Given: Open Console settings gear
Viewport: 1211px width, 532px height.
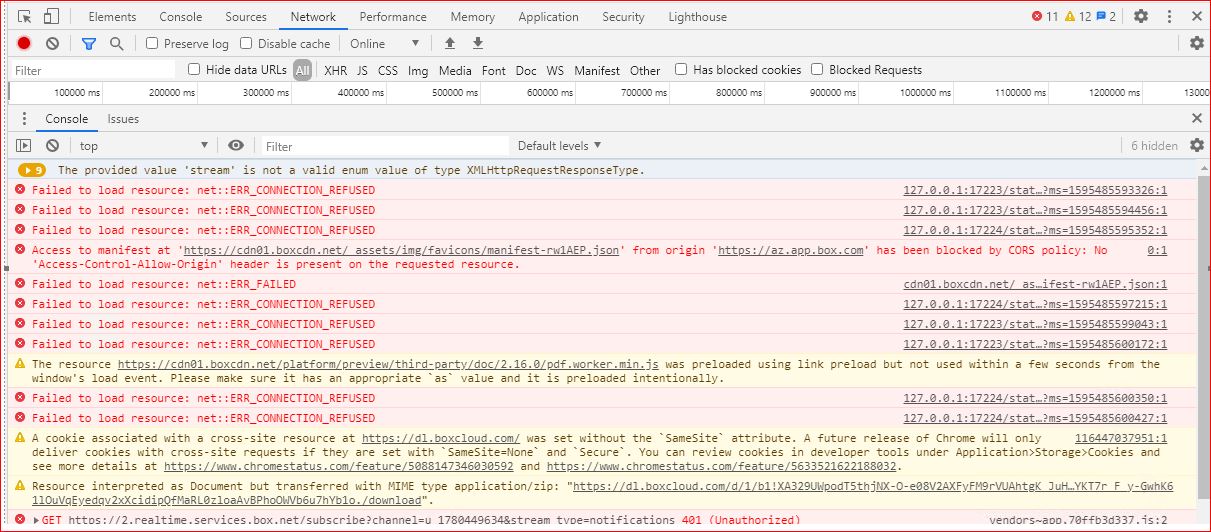Looking at the screenshot, I should 1197,145.
